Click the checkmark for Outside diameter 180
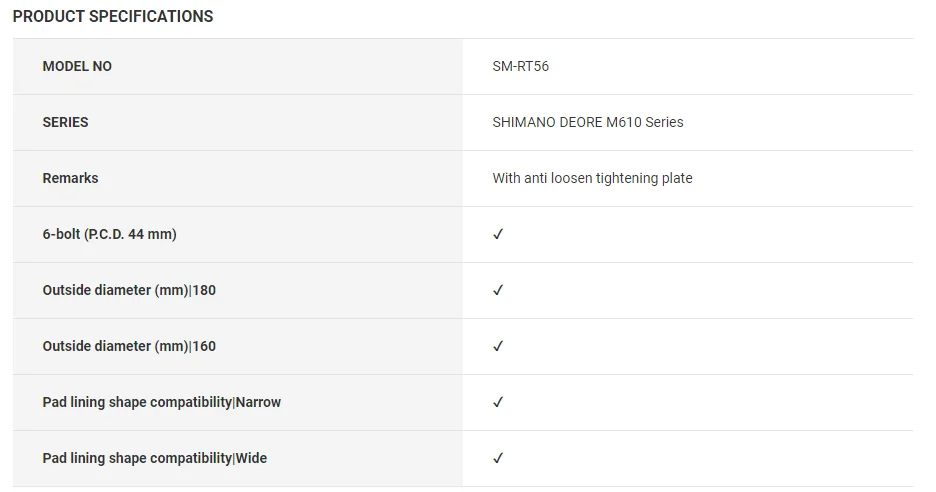This screenshot has height=492, width=936. pos(498,290)
